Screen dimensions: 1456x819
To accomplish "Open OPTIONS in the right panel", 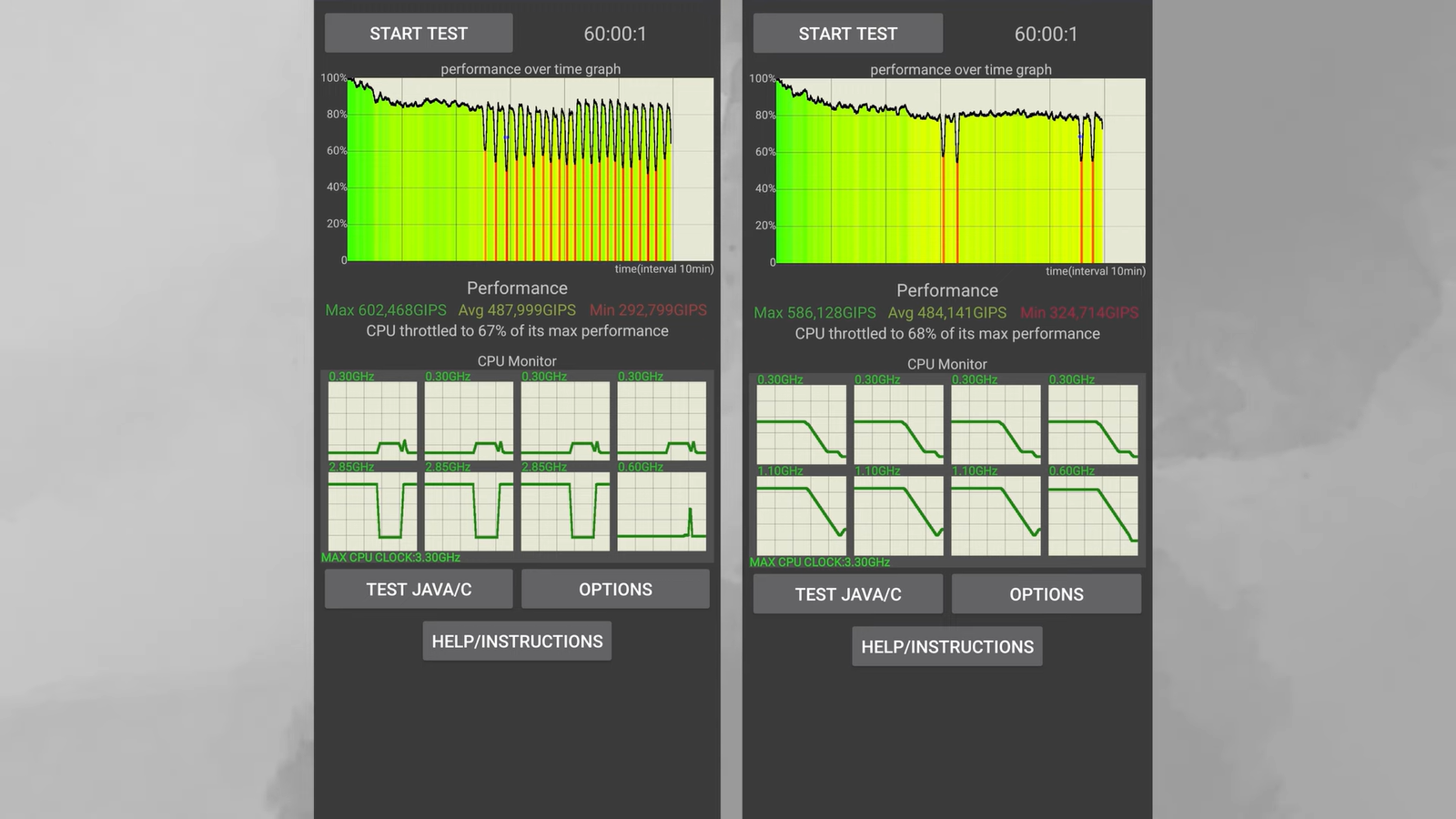I will (x=1046, y=594).
